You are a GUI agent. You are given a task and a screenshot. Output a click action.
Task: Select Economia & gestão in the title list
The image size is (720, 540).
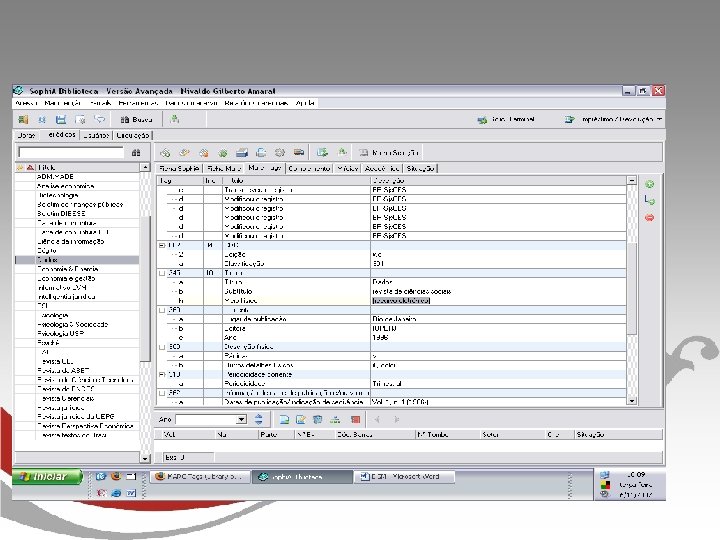point(66,278)
